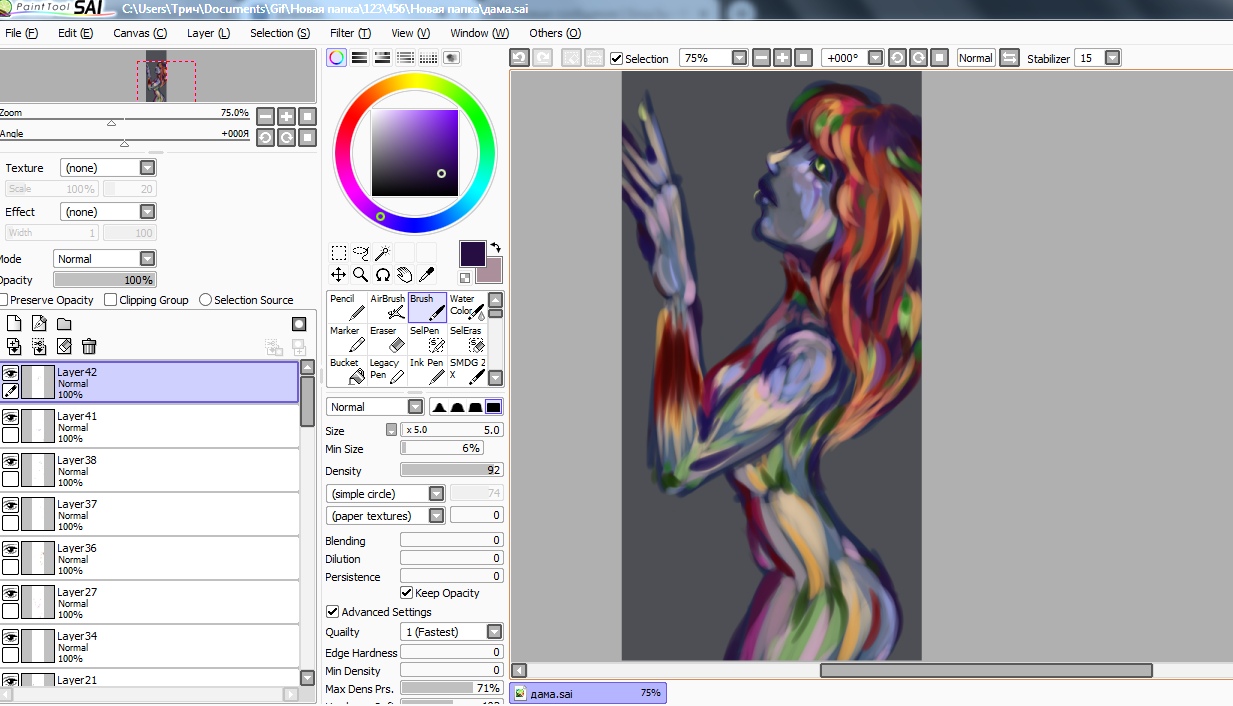Open the Texture dropdown

[108, 168]
